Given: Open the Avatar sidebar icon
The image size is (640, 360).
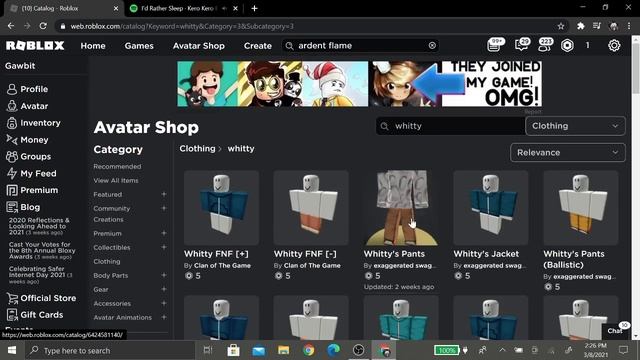Looking at the screenshot, I should (x=12, y=106).
